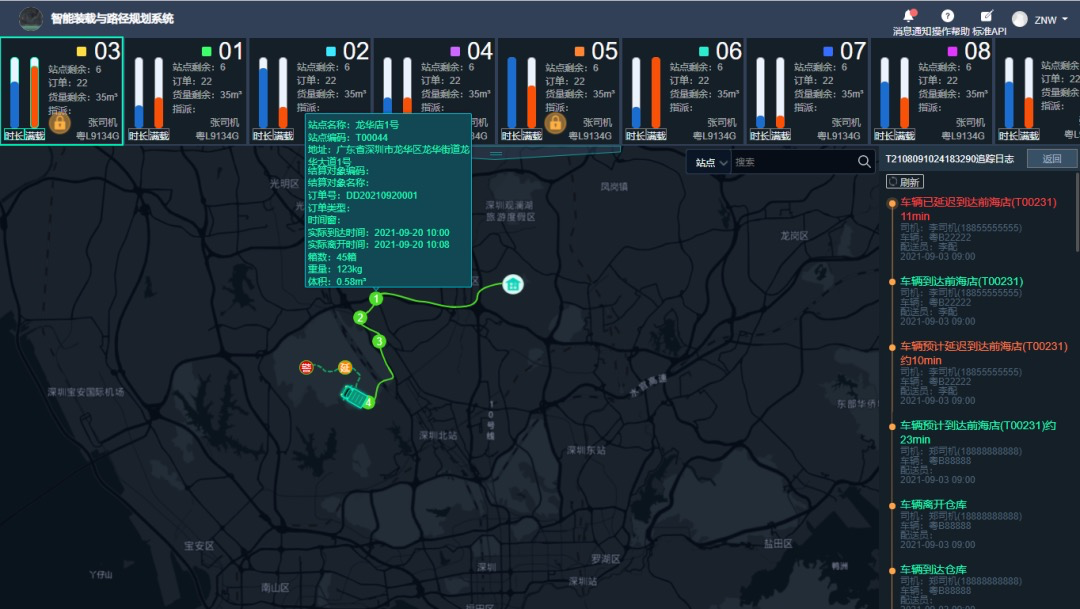Click the 返回 back button

(x=1052, y=158)
